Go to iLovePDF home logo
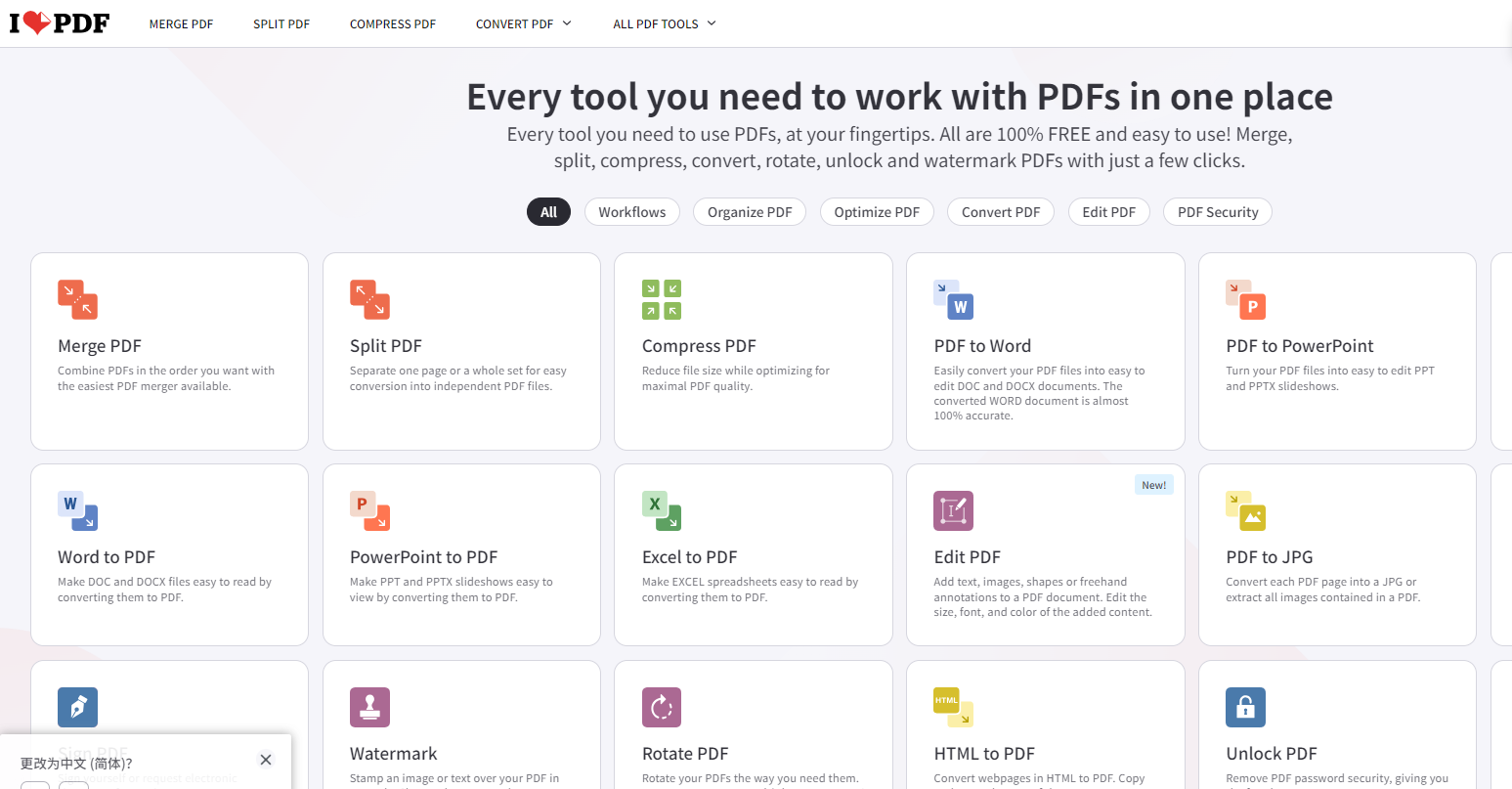 60,23
